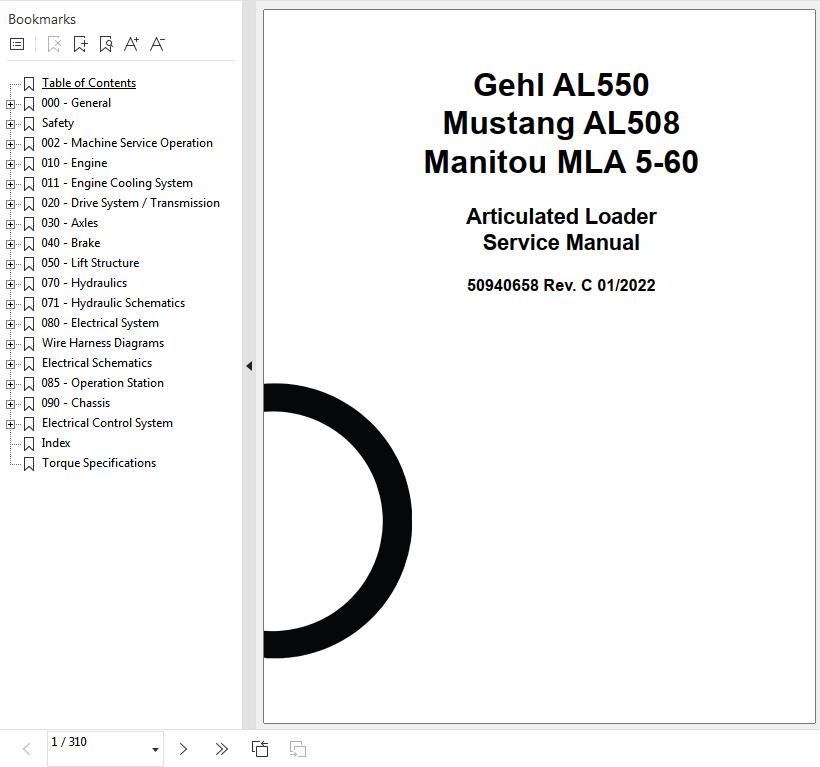Expand the Electrical Schematics bookmark
The height and width of the screenshot is (767, 820).
coord(10,364)
